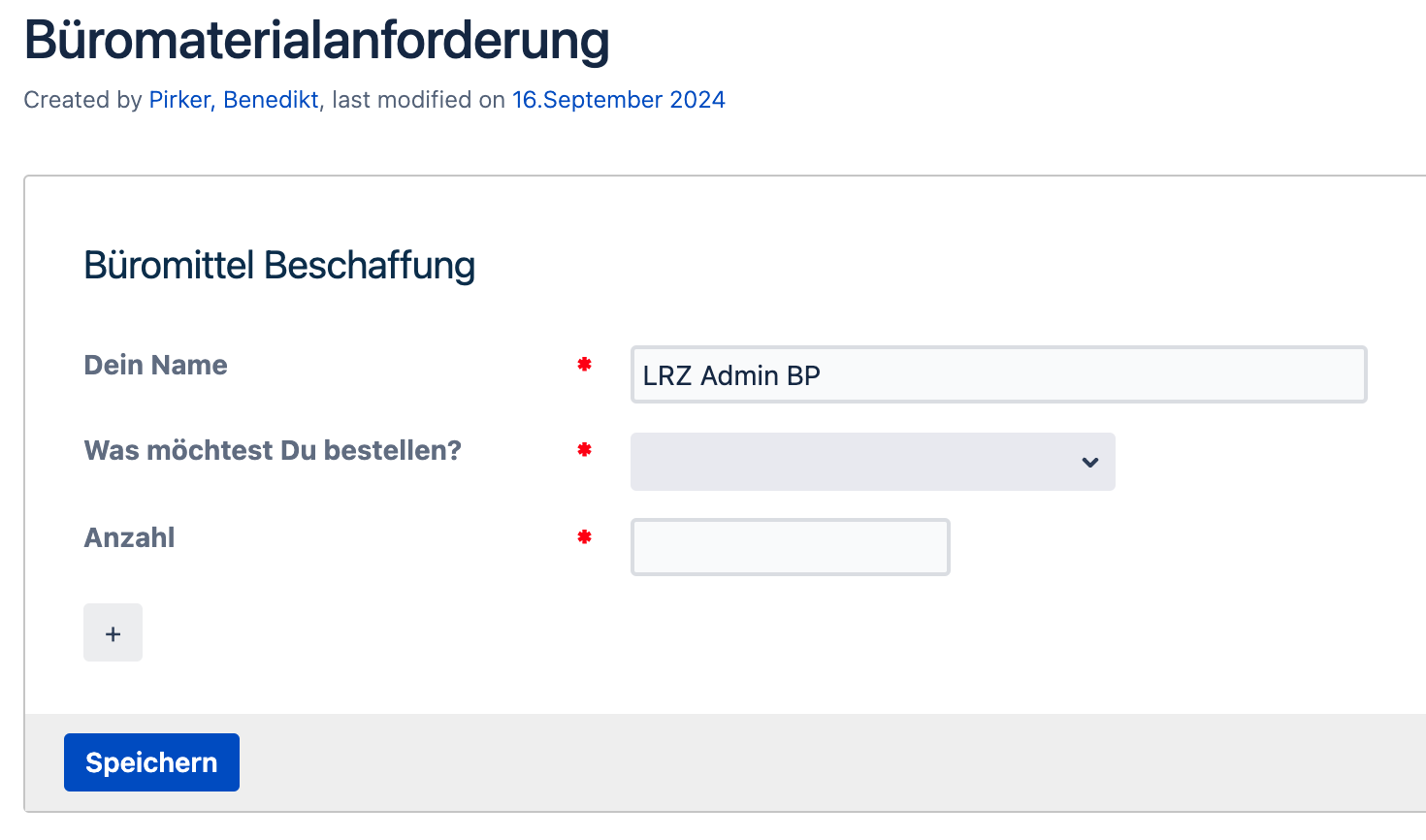This screenshot has height=840, width=1426.
Task: Select the 'Büromittel Beschaffung' form heading
Action: [279, 265]
